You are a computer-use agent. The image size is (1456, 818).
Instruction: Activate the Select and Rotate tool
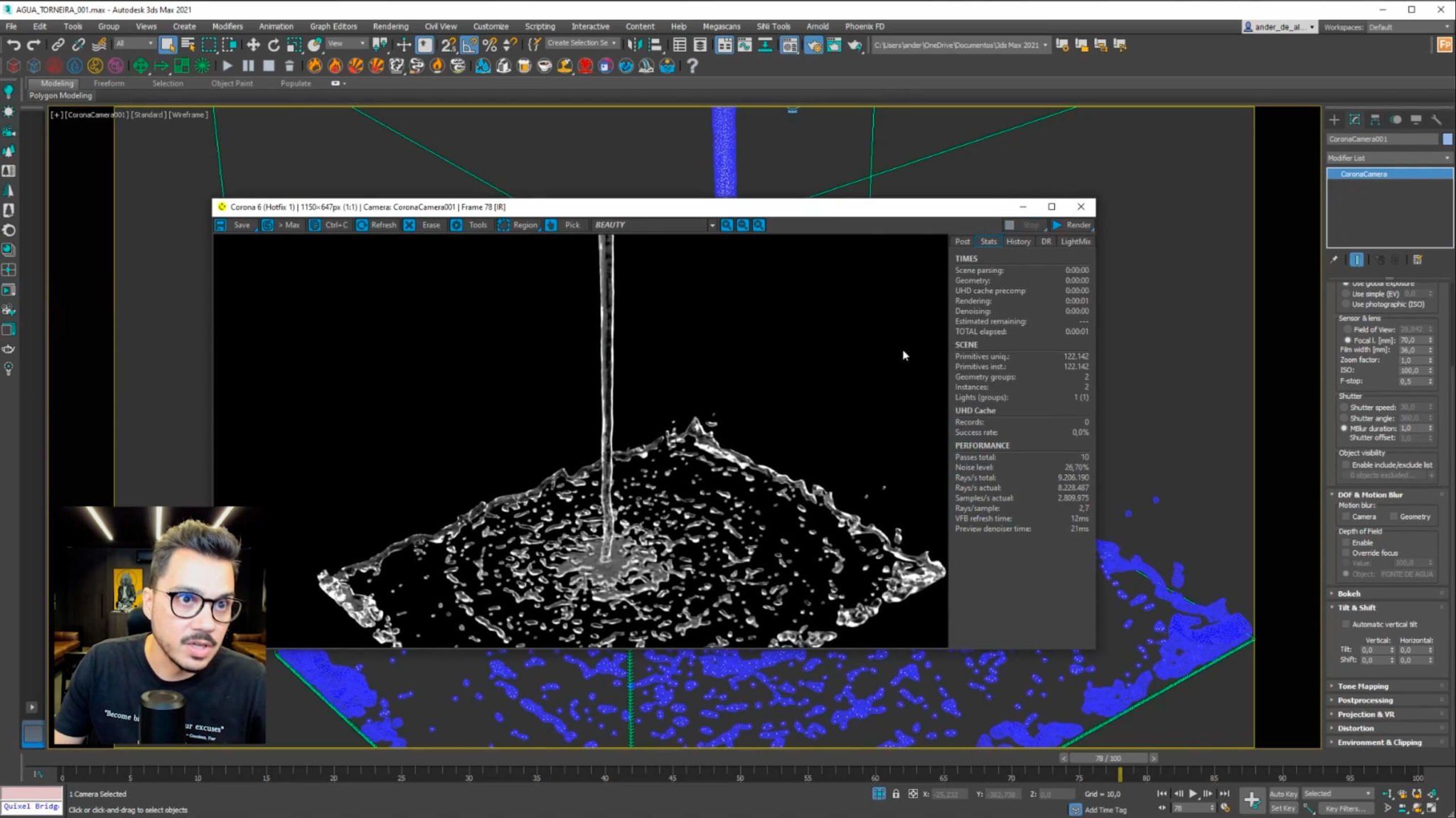pyautogui.click(x=274, y=44)
